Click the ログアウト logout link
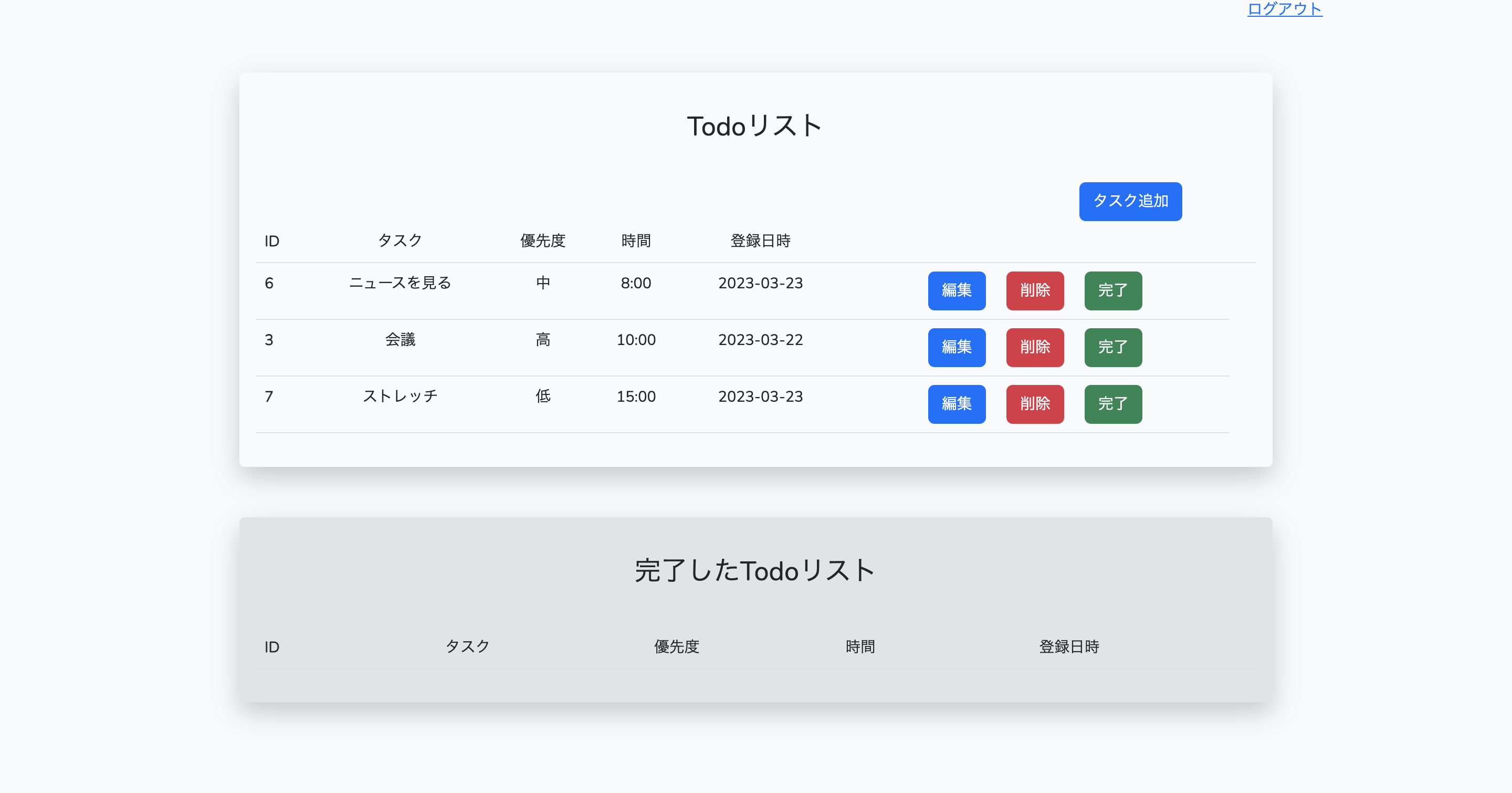The image size is (1512, 793). pyautogui.click(x=1284, y=9)
